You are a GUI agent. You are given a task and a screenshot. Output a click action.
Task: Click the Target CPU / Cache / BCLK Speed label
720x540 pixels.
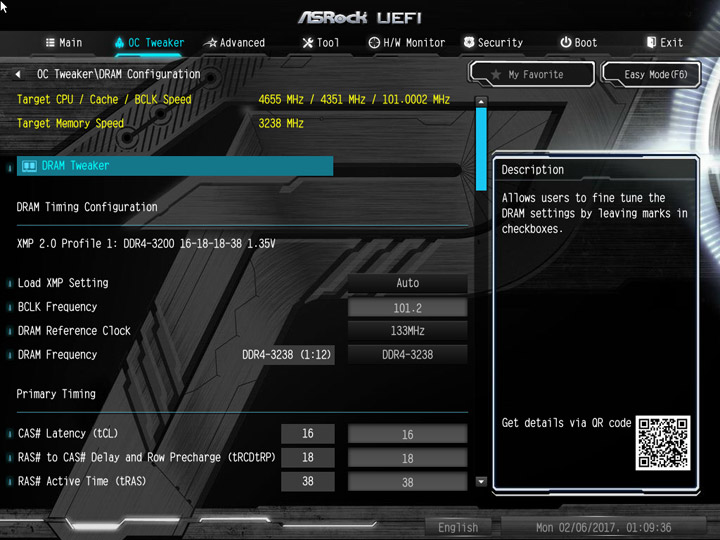[104, 100]
